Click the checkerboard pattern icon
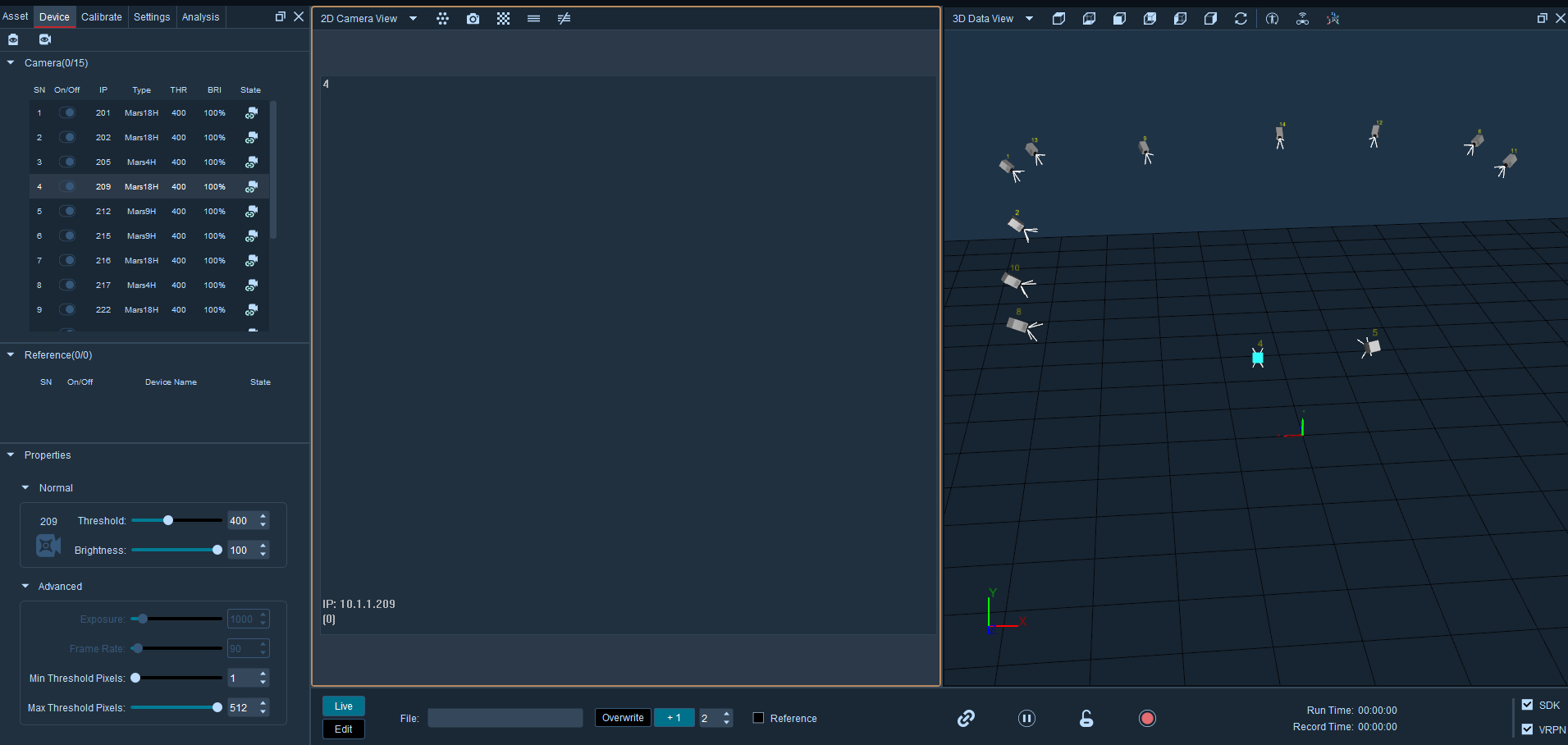 tap(503, 18)
